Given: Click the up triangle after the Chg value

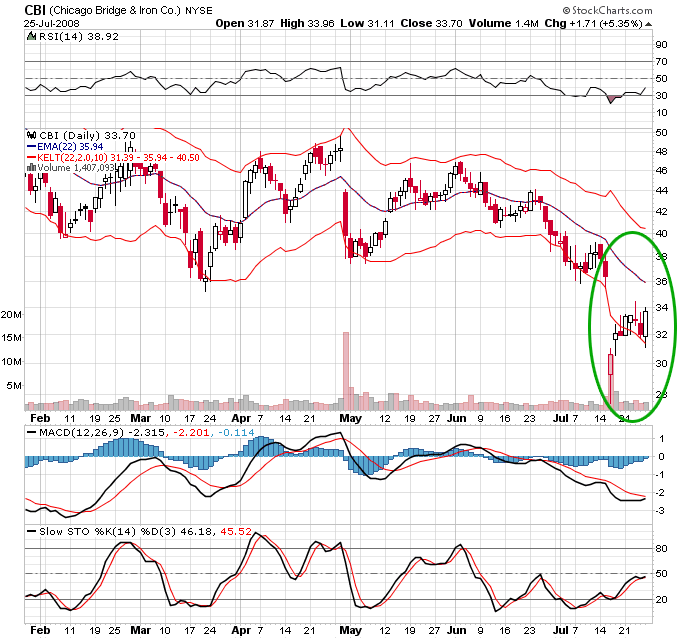Looking at the screenshot, I should pyautogui.click(x=649, y=24).
